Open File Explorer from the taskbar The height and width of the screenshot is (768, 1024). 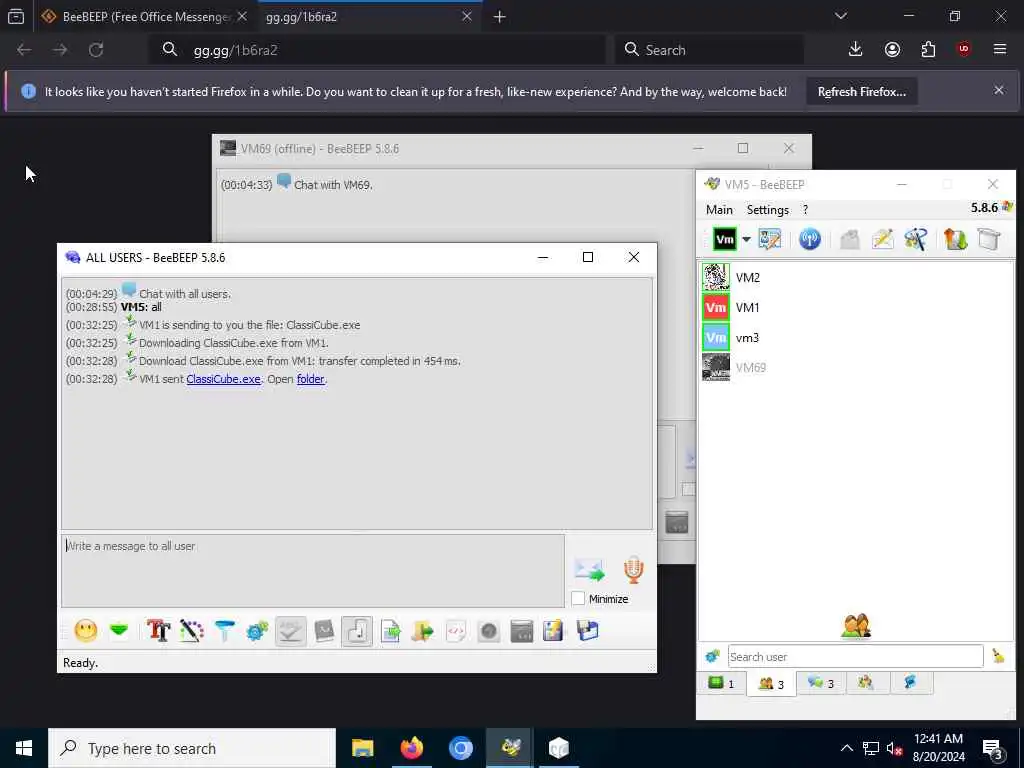coord(362,748)
